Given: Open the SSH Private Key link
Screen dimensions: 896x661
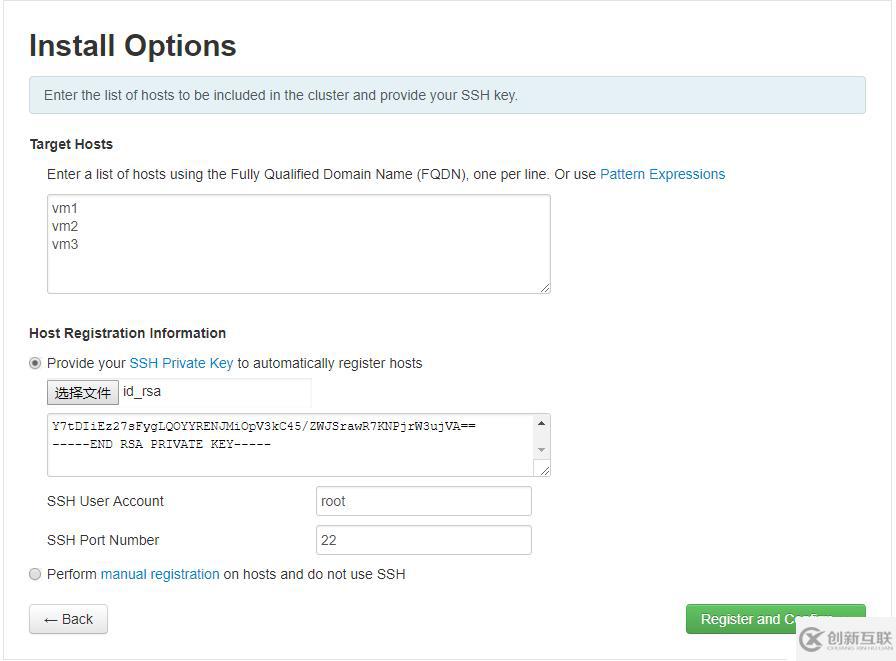Looking at the screenshot, I should pos(181,363).
